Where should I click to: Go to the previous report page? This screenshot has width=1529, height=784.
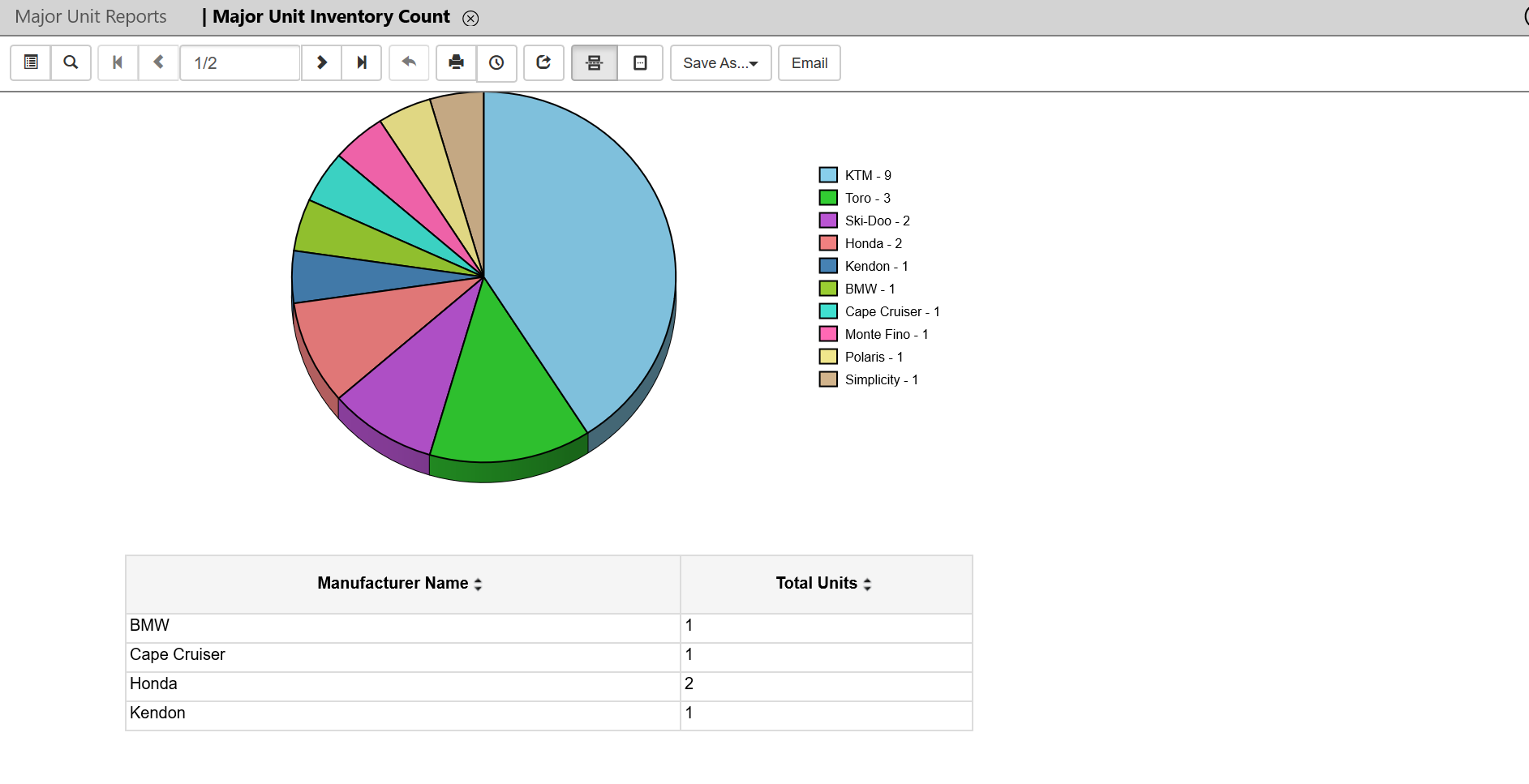[x=159, y=62]
